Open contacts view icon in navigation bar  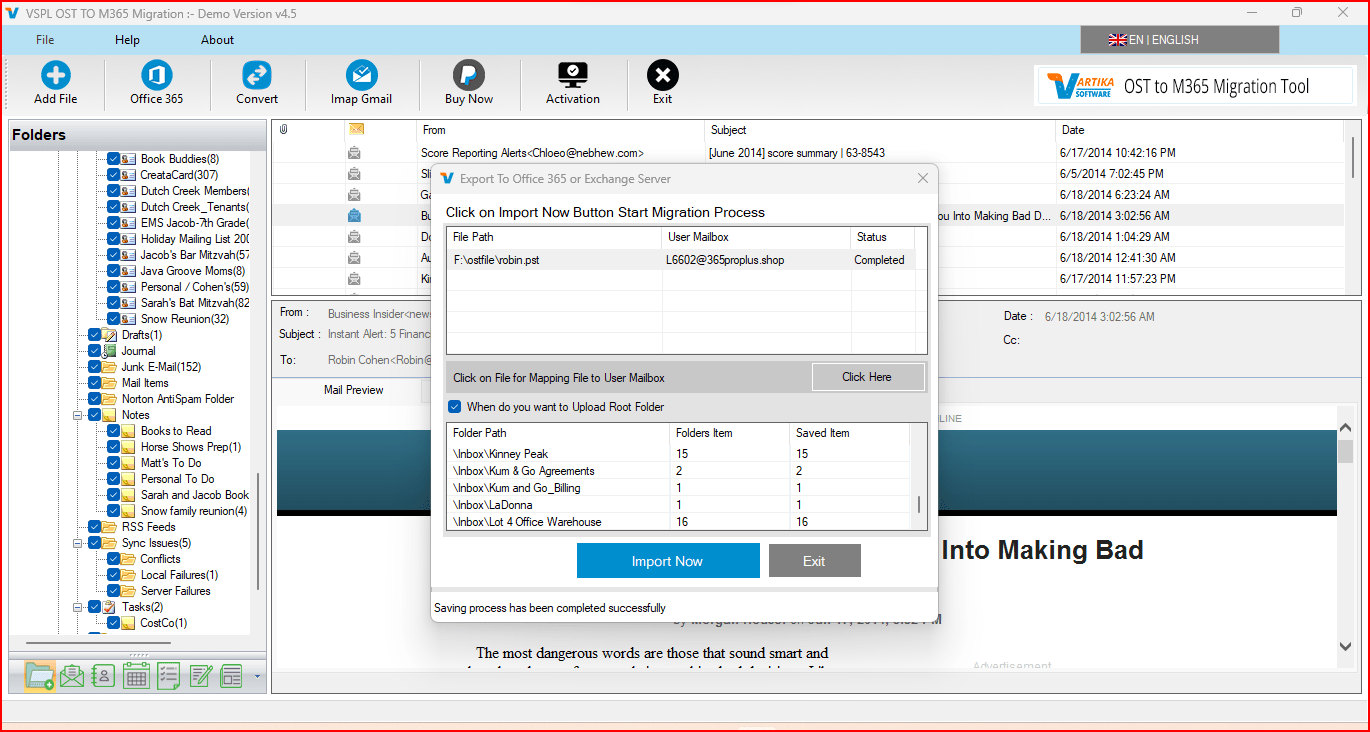pos(103,676)
